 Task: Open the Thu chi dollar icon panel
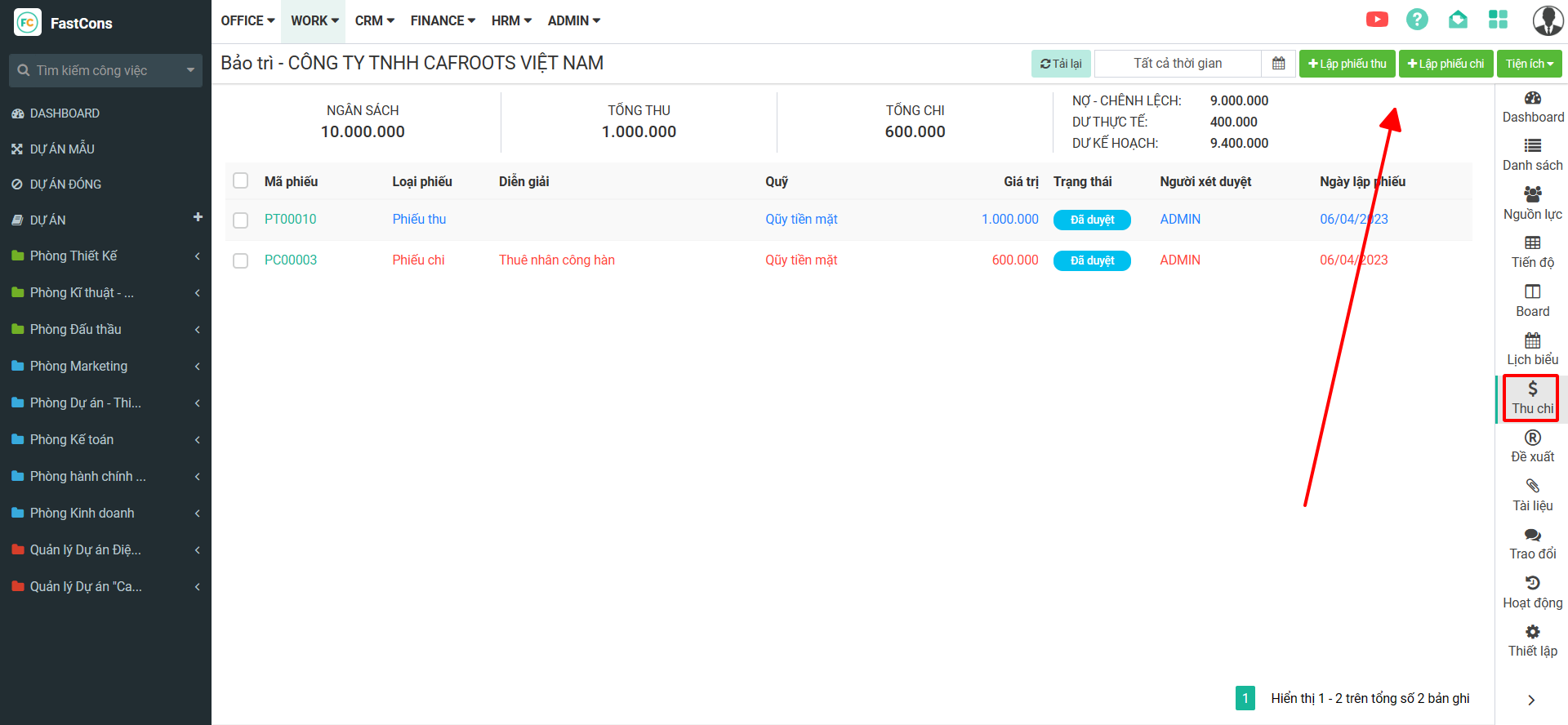(1532, 398)
